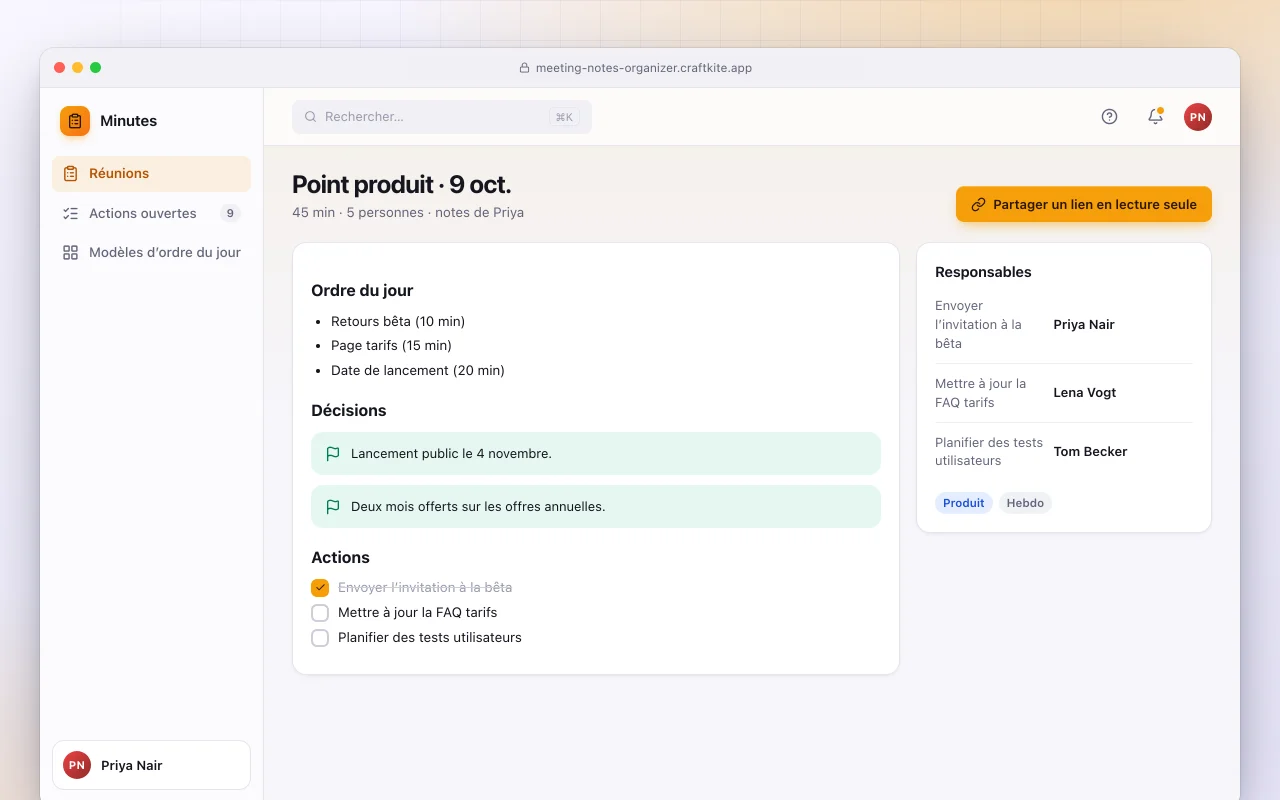Click the Décisions heading
The height and width of the screenshot is (800, 1280).
coord(348,411)
